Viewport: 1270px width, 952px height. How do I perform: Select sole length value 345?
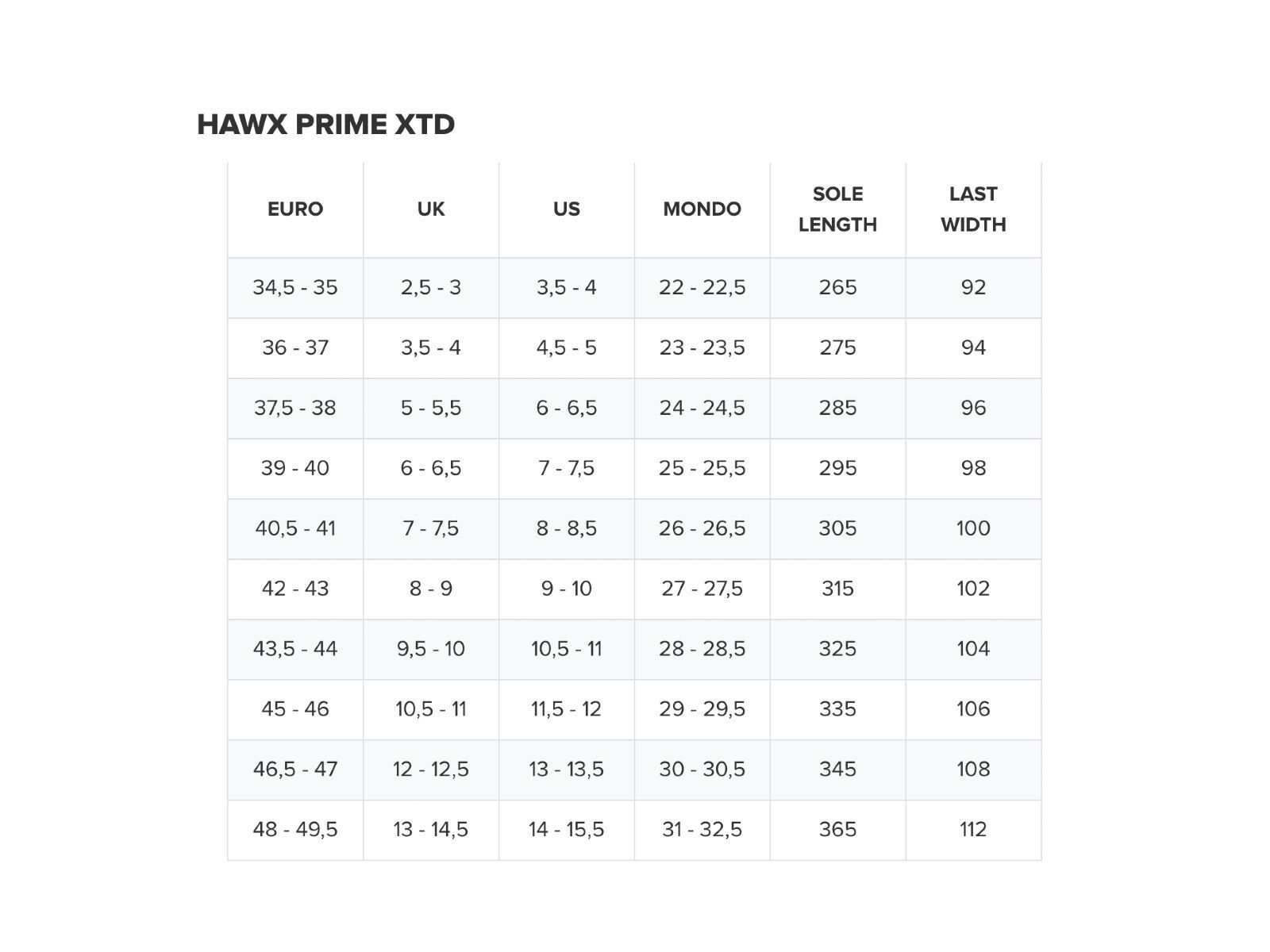pyautogui.click(x=837, y=770)
